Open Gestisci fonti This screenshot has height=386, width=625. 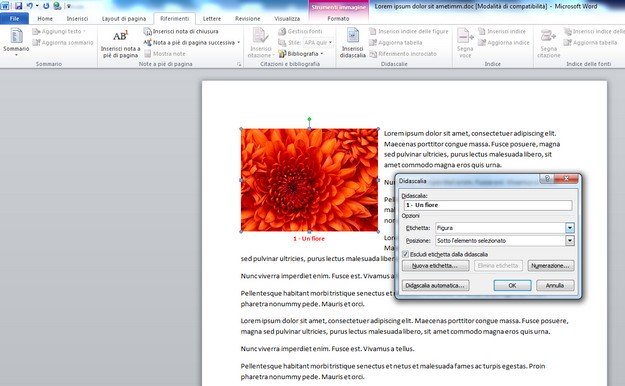(300, 31)
